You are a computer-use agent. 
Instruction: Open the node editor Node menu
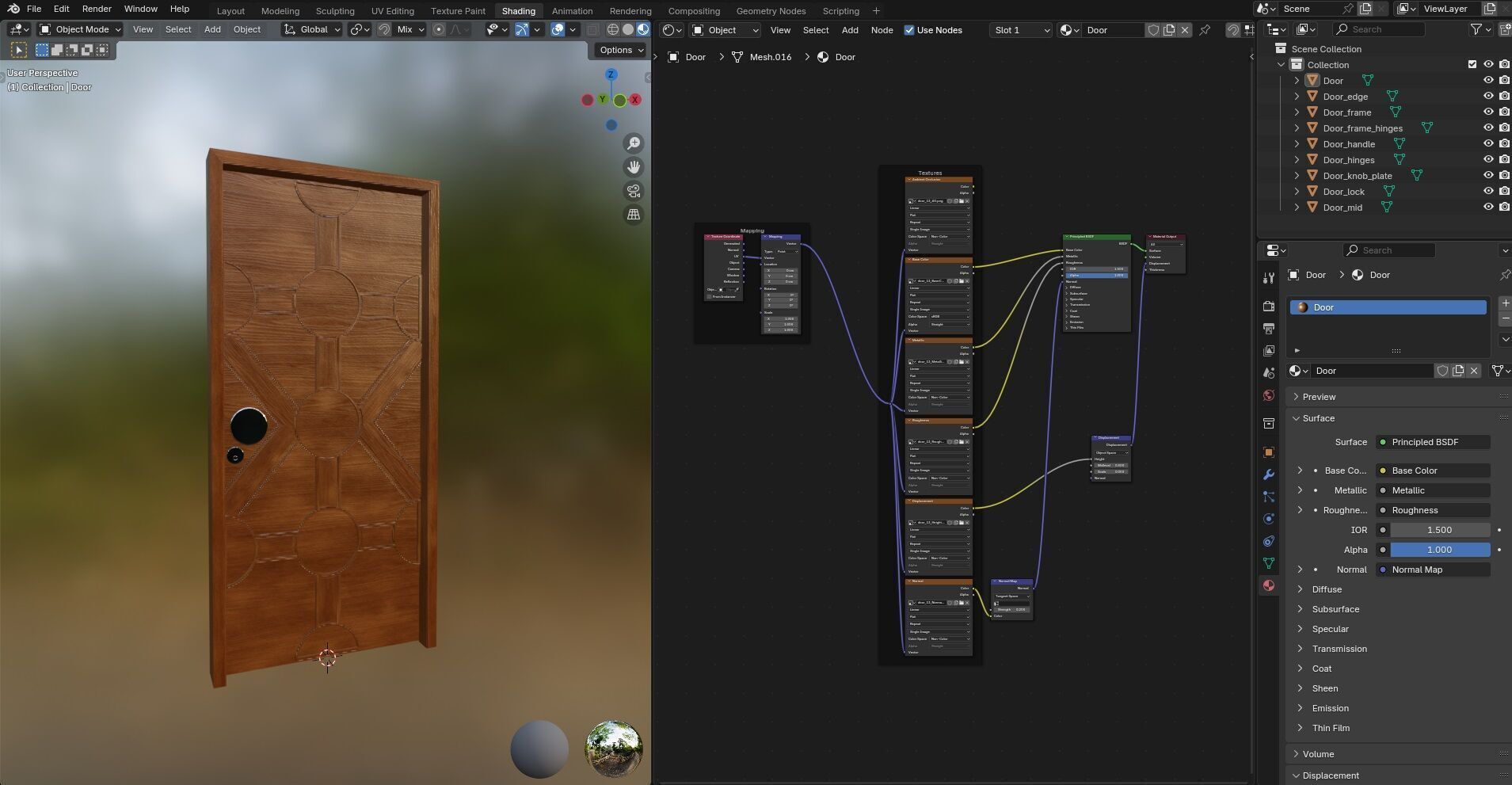[x=882, y=30]
